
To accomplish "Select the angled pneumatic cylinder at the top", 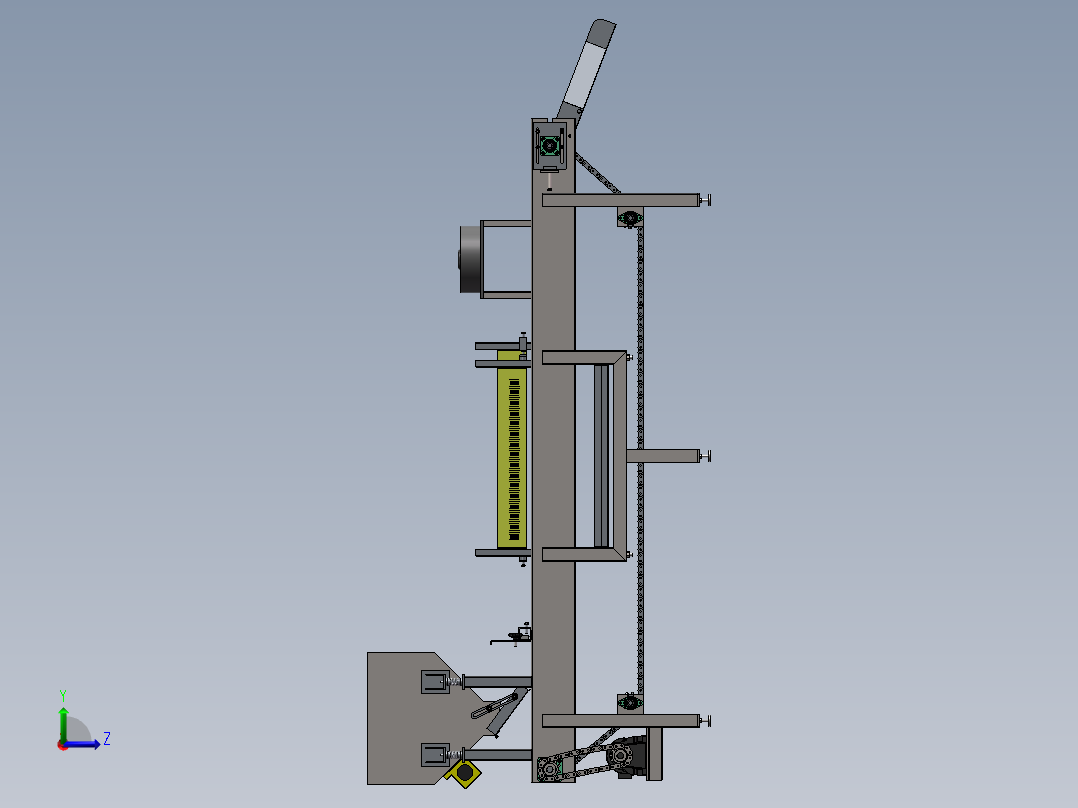I will [586, 71].
